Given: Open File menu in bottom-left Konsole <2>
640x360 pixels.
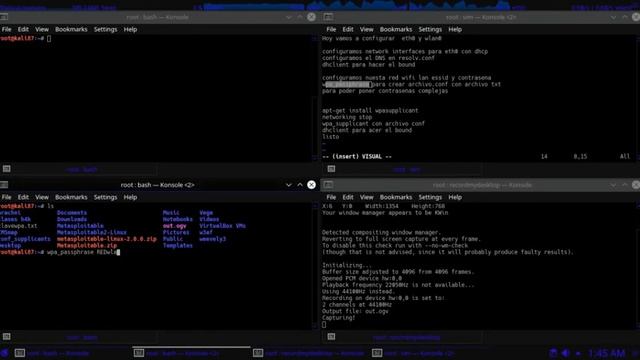Looking at the screenshot, I should [x=7, y=197].
